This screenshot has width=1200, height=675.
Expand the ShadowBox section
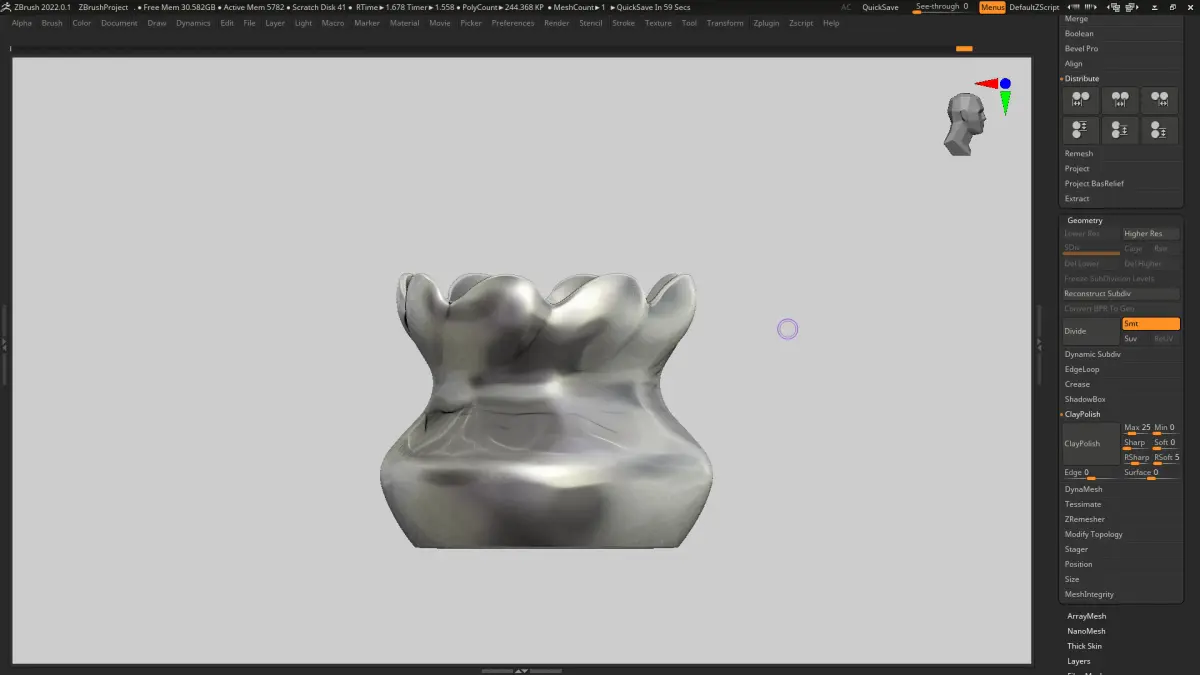pos(1085,399)
